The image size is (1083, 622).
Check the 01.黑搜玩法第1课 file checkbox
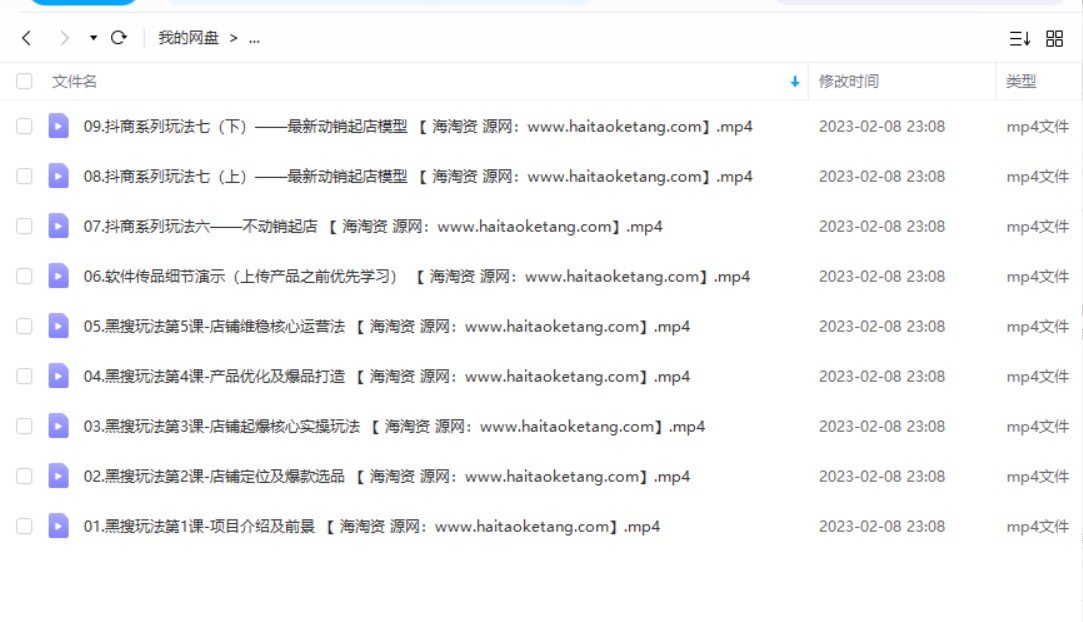[x=24, y=526]
